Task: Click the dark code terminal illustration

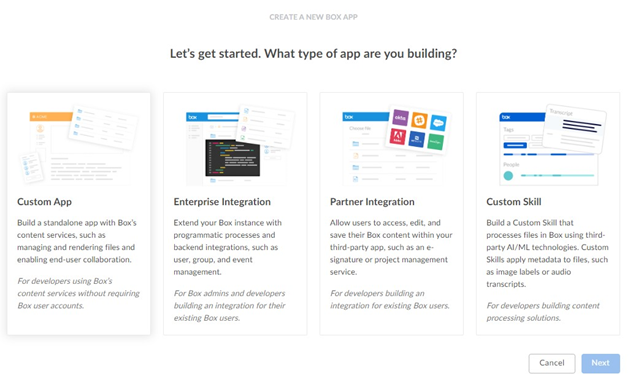Action: (x=233, y=158)
